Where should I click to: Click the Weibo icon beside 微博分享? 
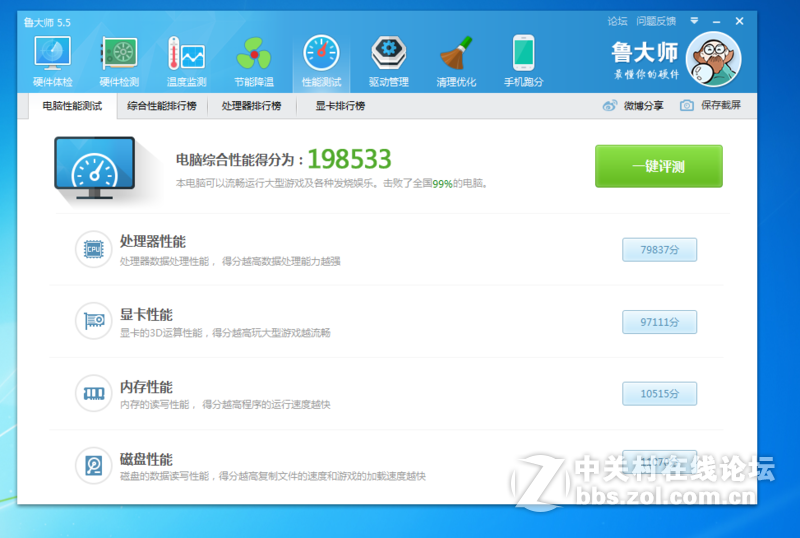(x=610, y=106)
